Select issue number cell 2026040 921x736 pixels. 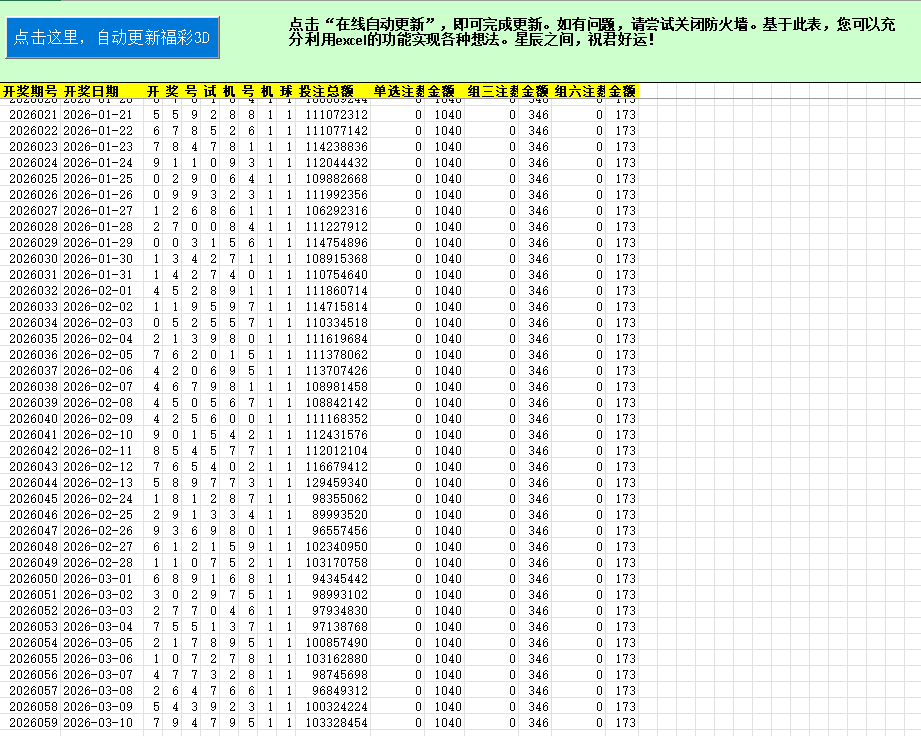[33, 419]
